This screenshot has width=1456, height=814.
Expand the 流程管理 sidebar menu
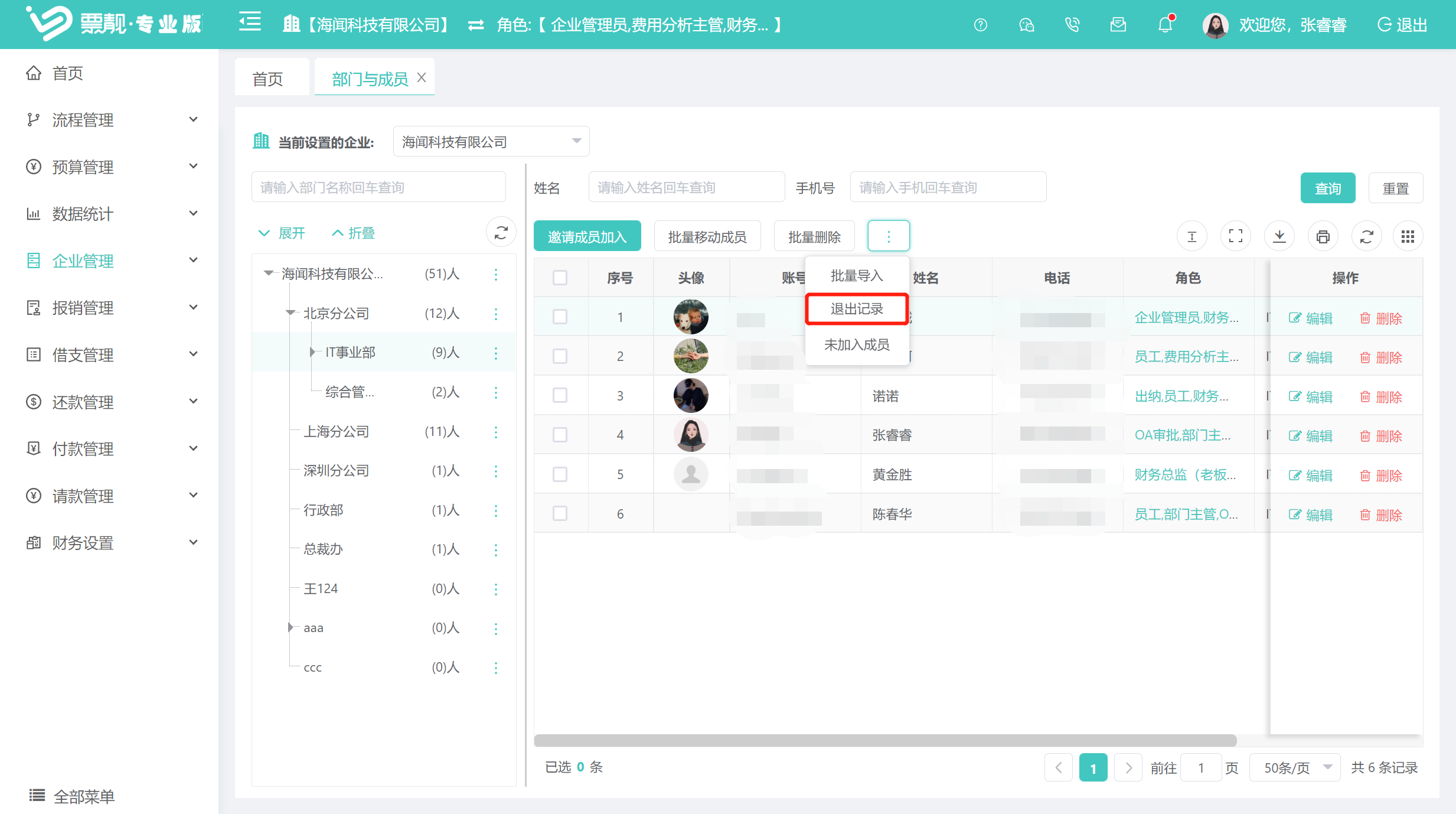[110, 120]
